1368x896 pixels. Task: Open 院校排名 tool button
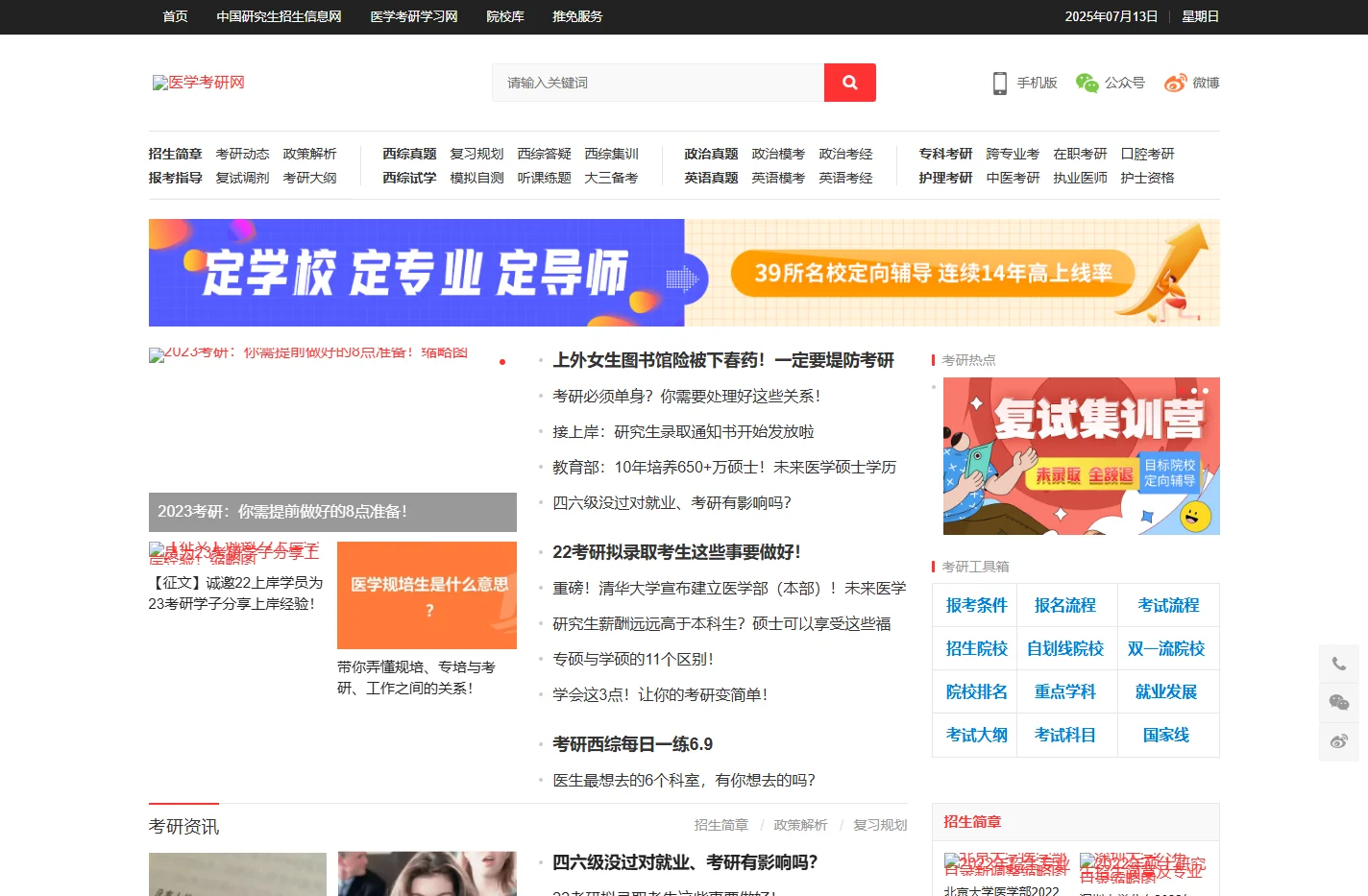coord(976,691)
